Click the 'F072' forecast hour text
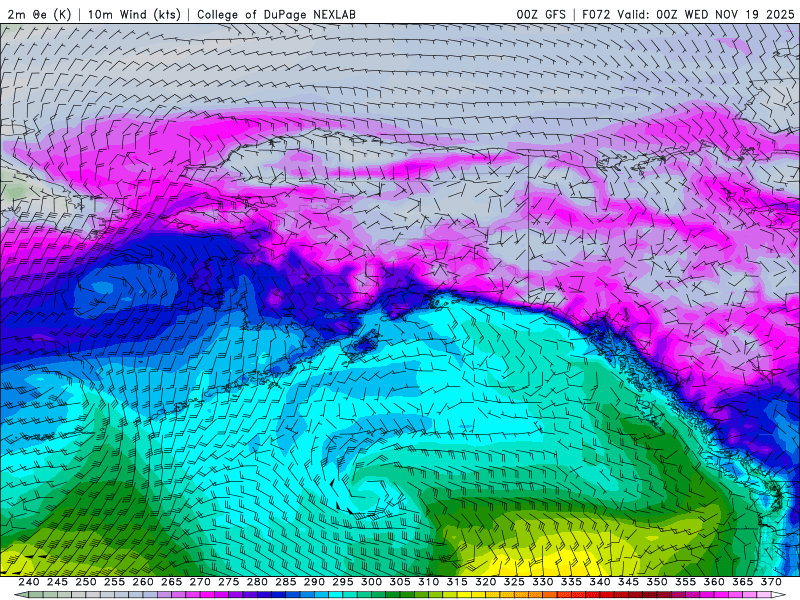800x600 pixels. 596,14
